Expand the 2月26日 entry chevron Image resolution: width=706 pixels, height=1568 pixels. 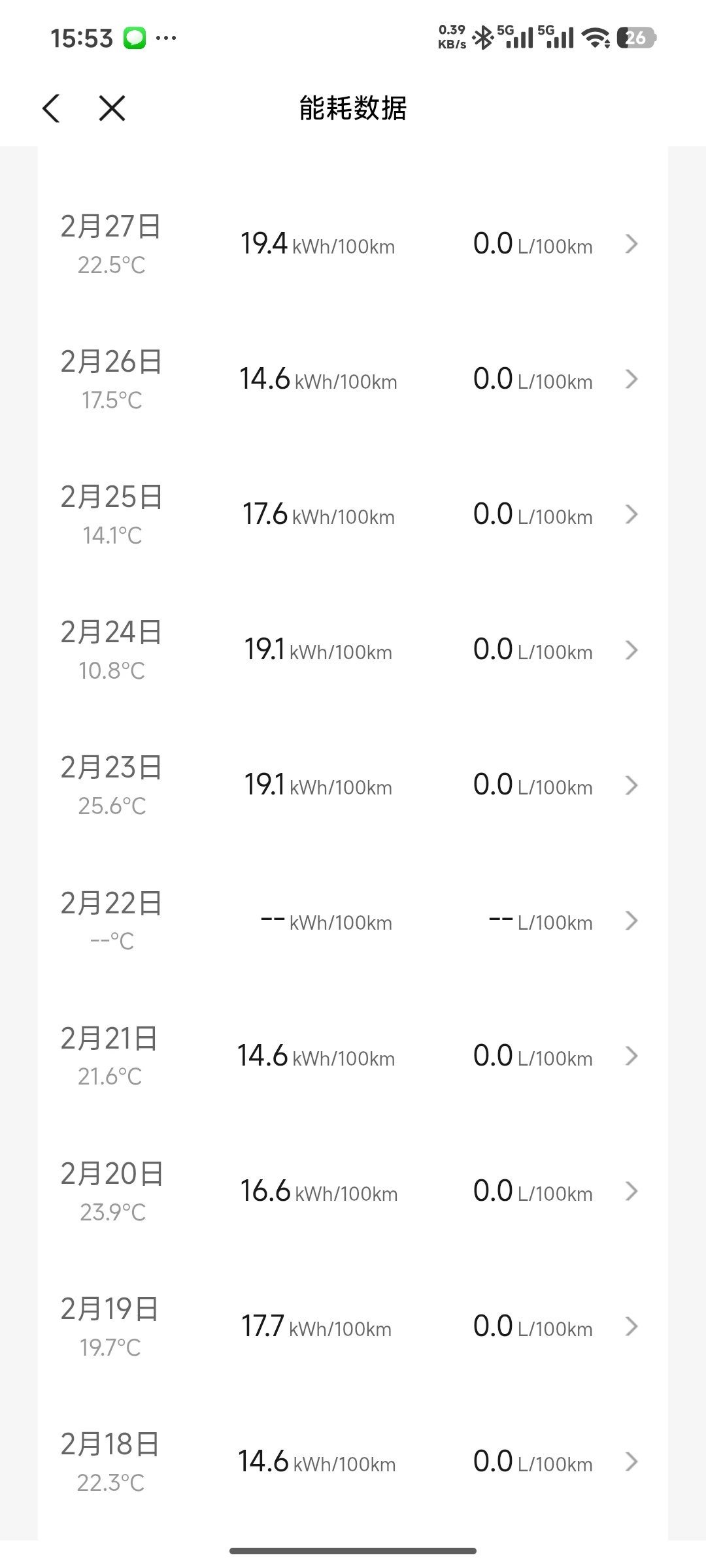point(631,379)
